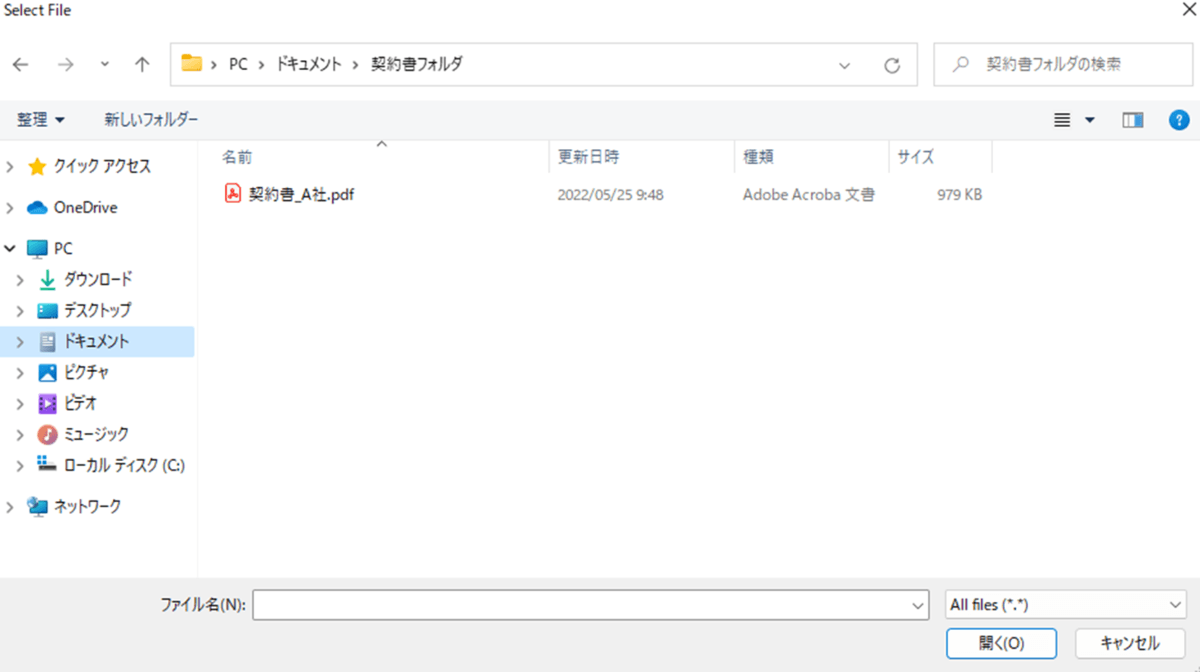The width and height of the screenshot is (1200, 672).
Task: Expand address bar history dropdown
Action: coord(844,65)
